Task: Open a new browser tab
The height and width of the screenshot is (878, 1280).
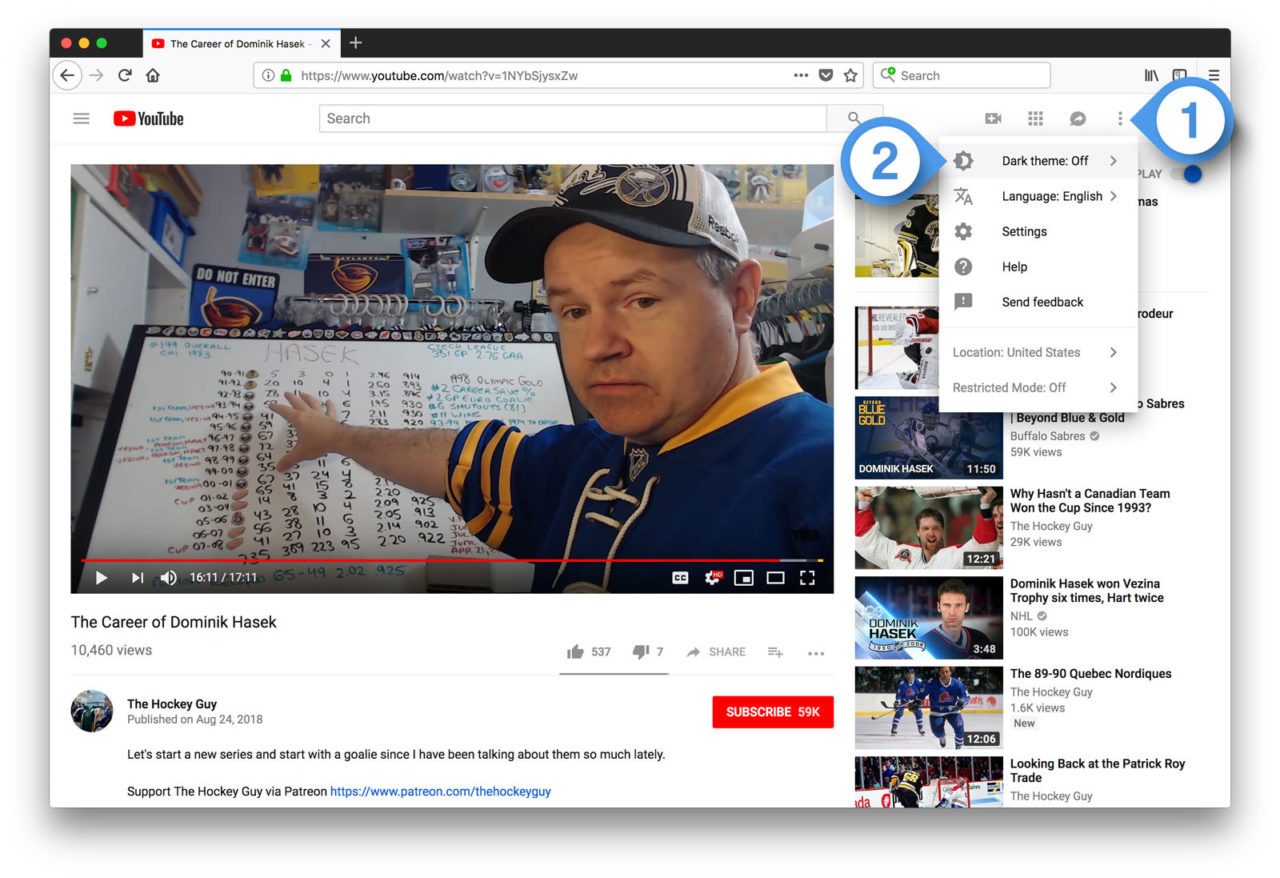Action: (x=356, y=43)
